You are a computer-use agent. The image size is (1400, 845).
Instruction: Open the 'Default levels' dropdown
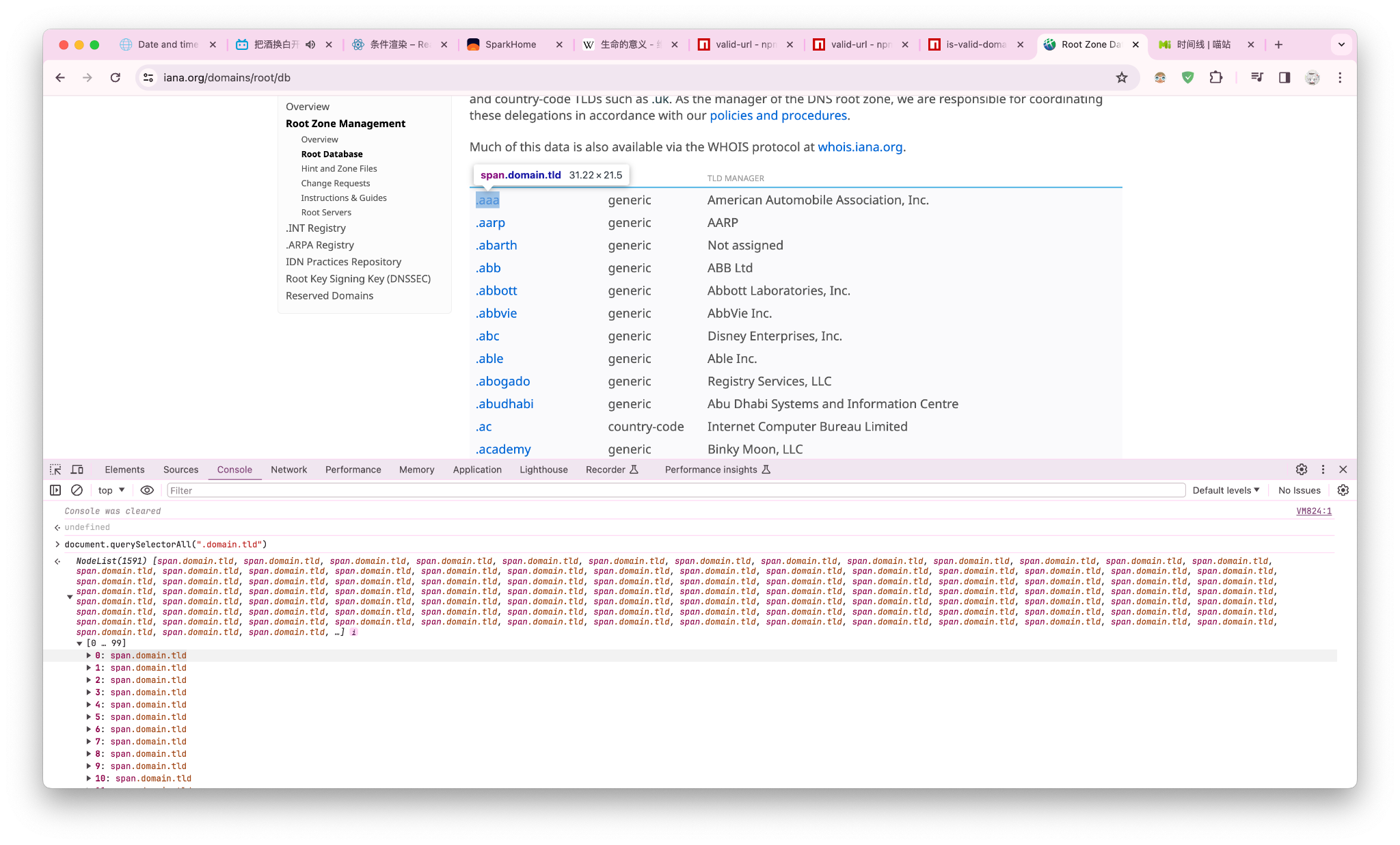[1226, 490]
